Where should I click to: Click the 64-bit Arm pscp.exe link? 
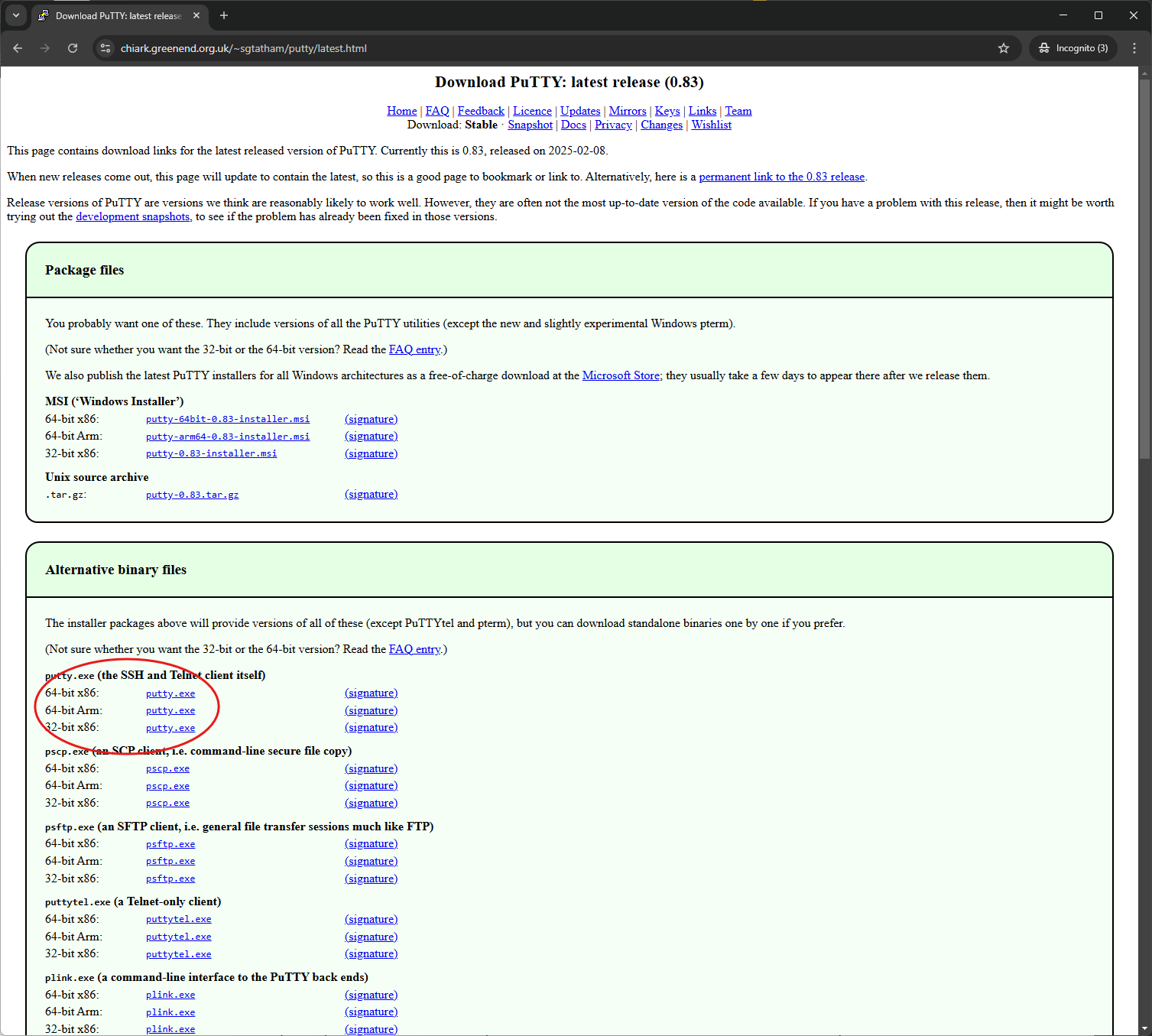(167, 786)
